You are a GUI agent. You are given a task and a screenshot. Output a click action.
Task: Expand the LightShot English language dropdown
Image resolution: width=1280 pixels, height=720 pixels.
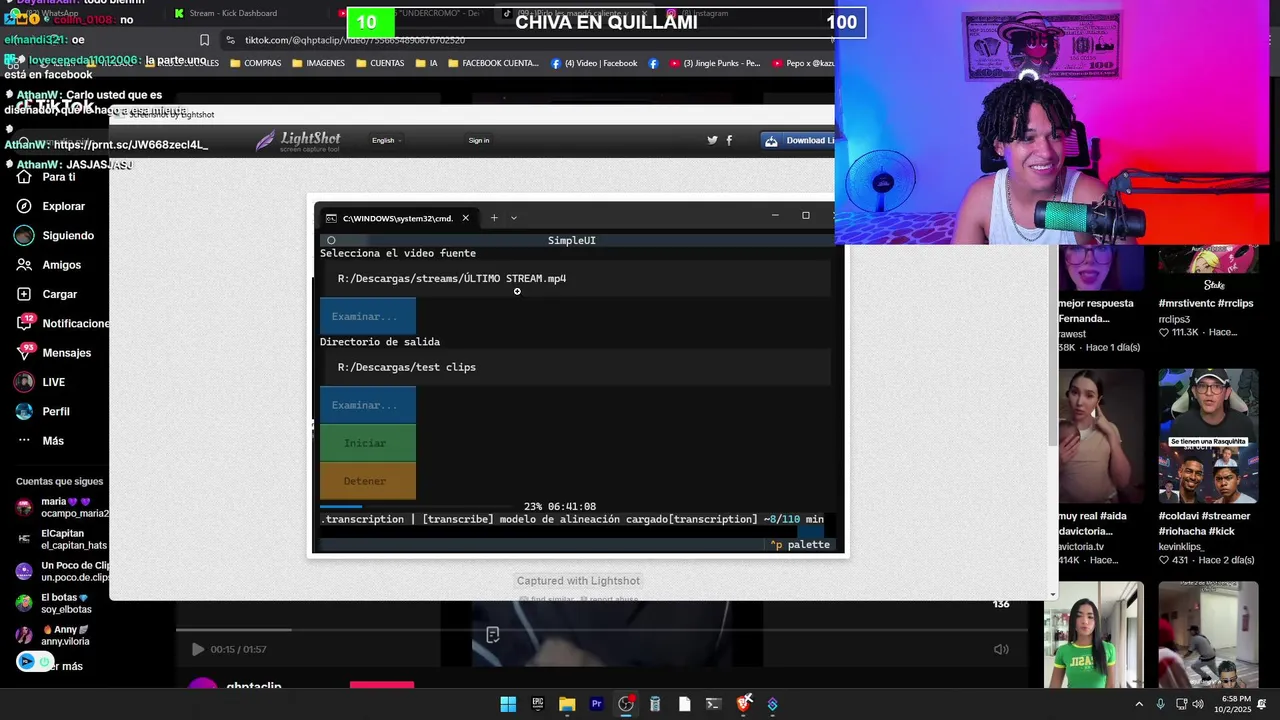(387, 140)
